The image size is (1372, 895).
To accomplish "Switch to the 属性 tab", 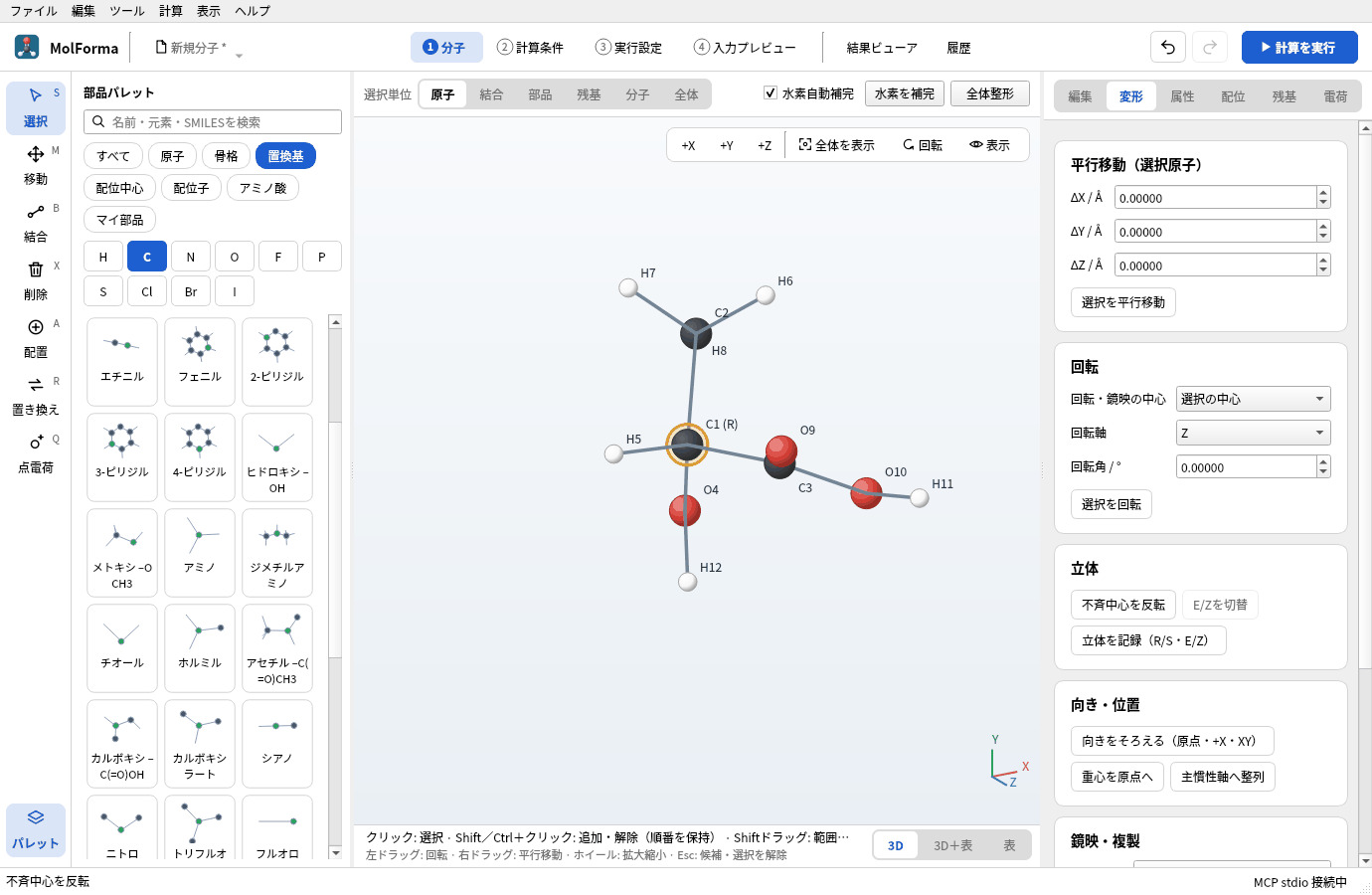I will (x=1182, y=96).
